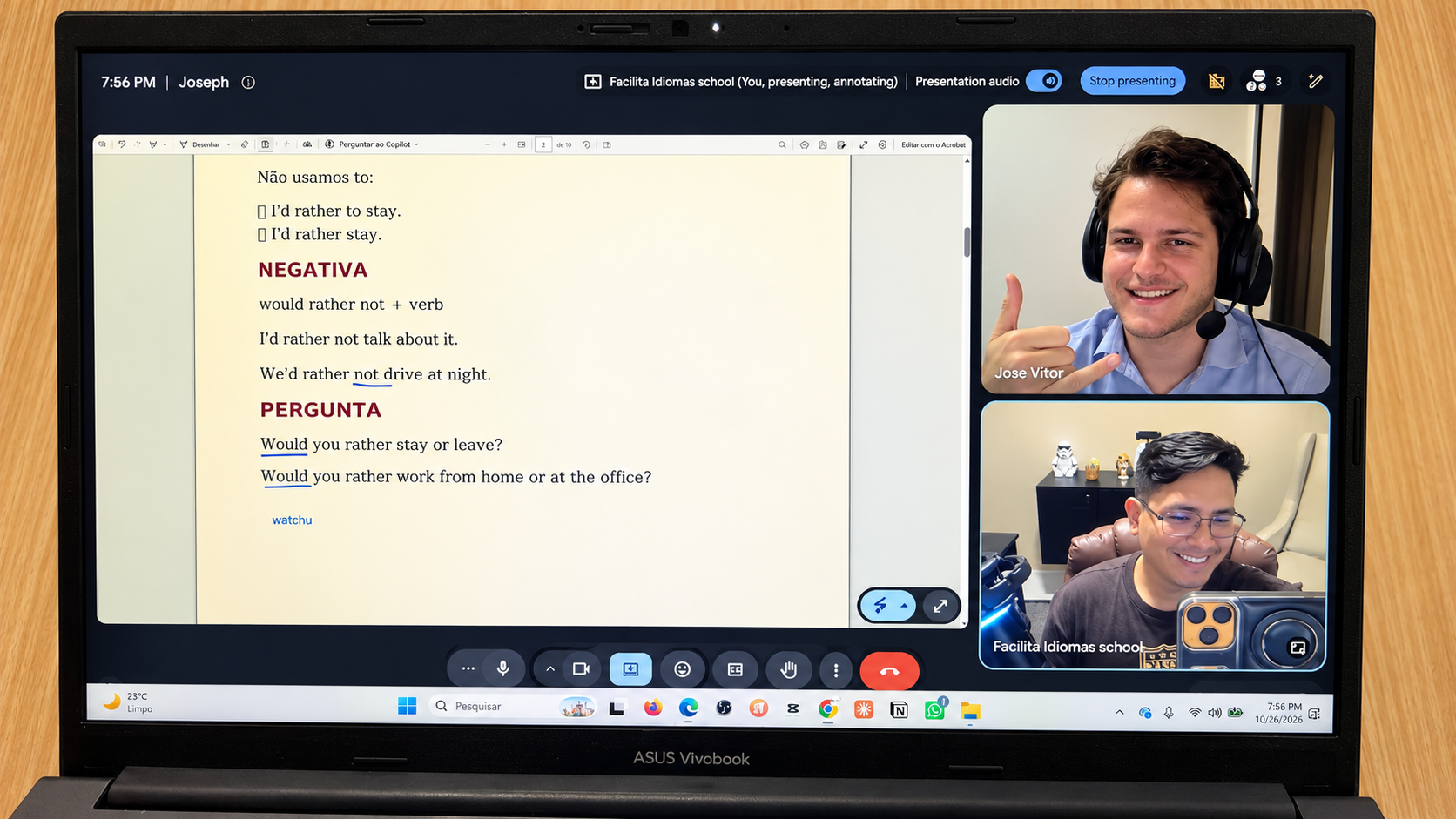1456x819 pixels.
Task: Leave call with the red button
Action: 889,671
